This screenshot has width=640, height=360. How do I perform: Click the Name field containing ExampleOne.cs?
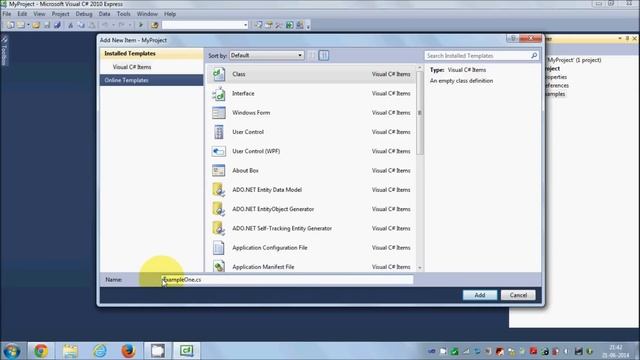coord(287,280)
